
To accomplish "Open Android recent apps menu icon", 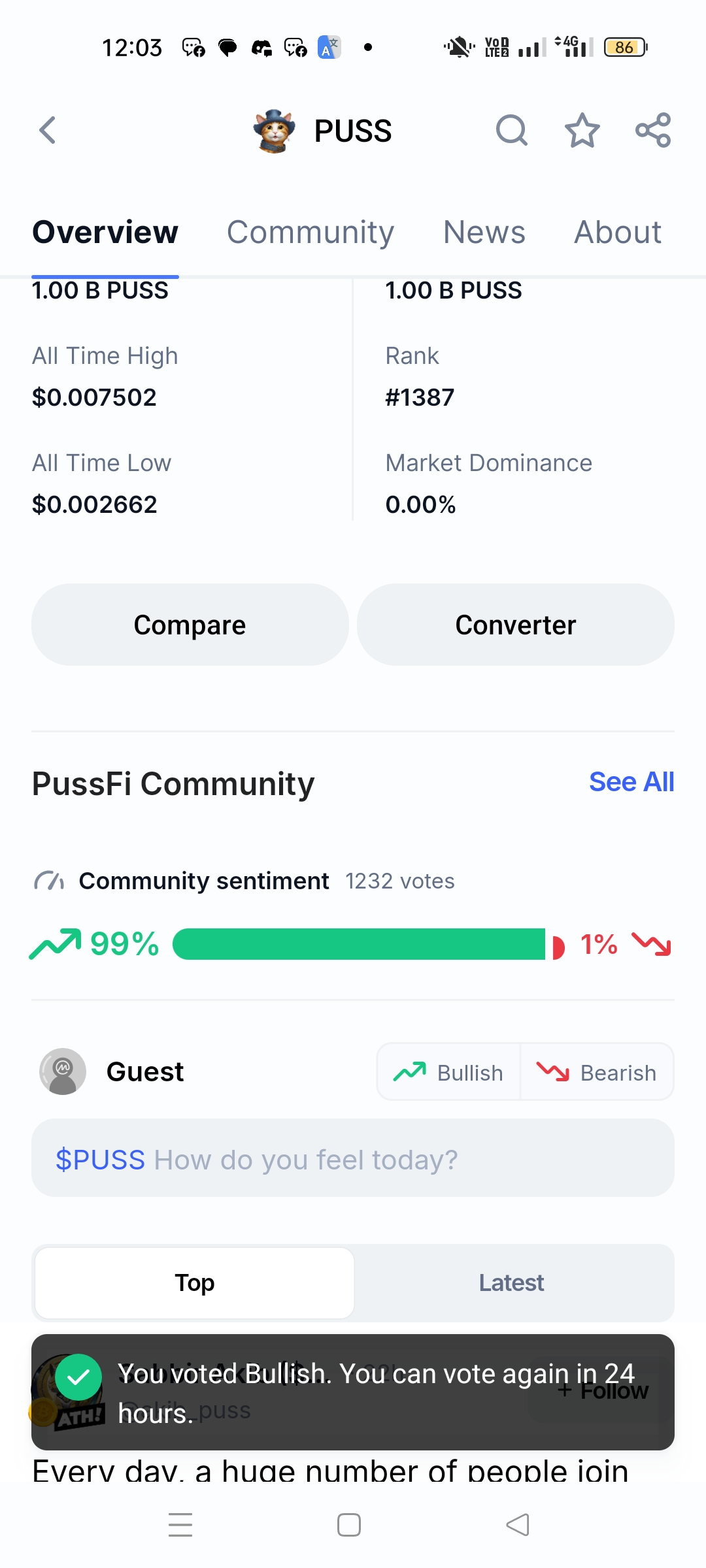I will click(x=180, y=1524).
